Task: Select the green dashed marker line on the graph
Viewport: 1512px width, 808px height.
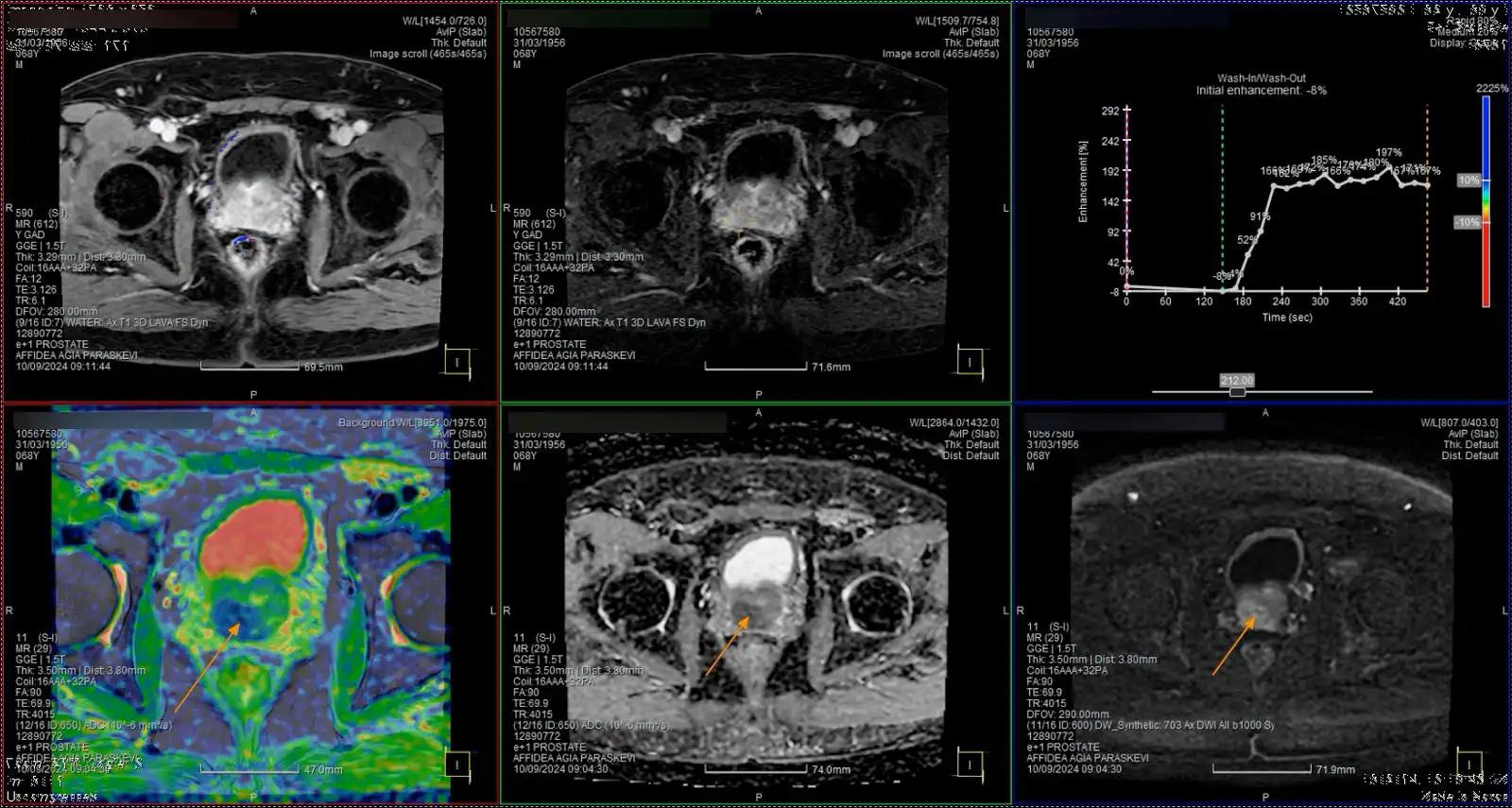Action: pyautogui.click(x=1222, y=189)
